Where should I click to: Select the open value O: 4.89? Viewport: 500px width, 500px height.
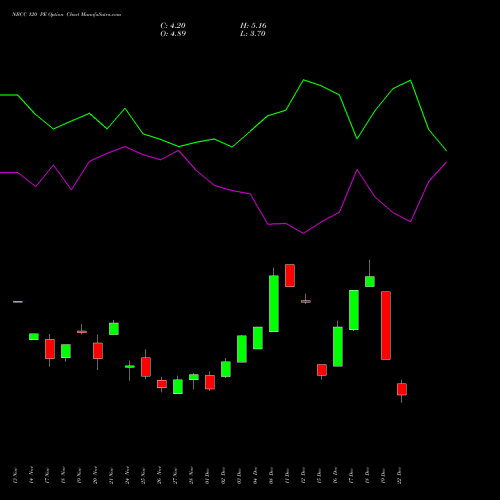[173, 34]
